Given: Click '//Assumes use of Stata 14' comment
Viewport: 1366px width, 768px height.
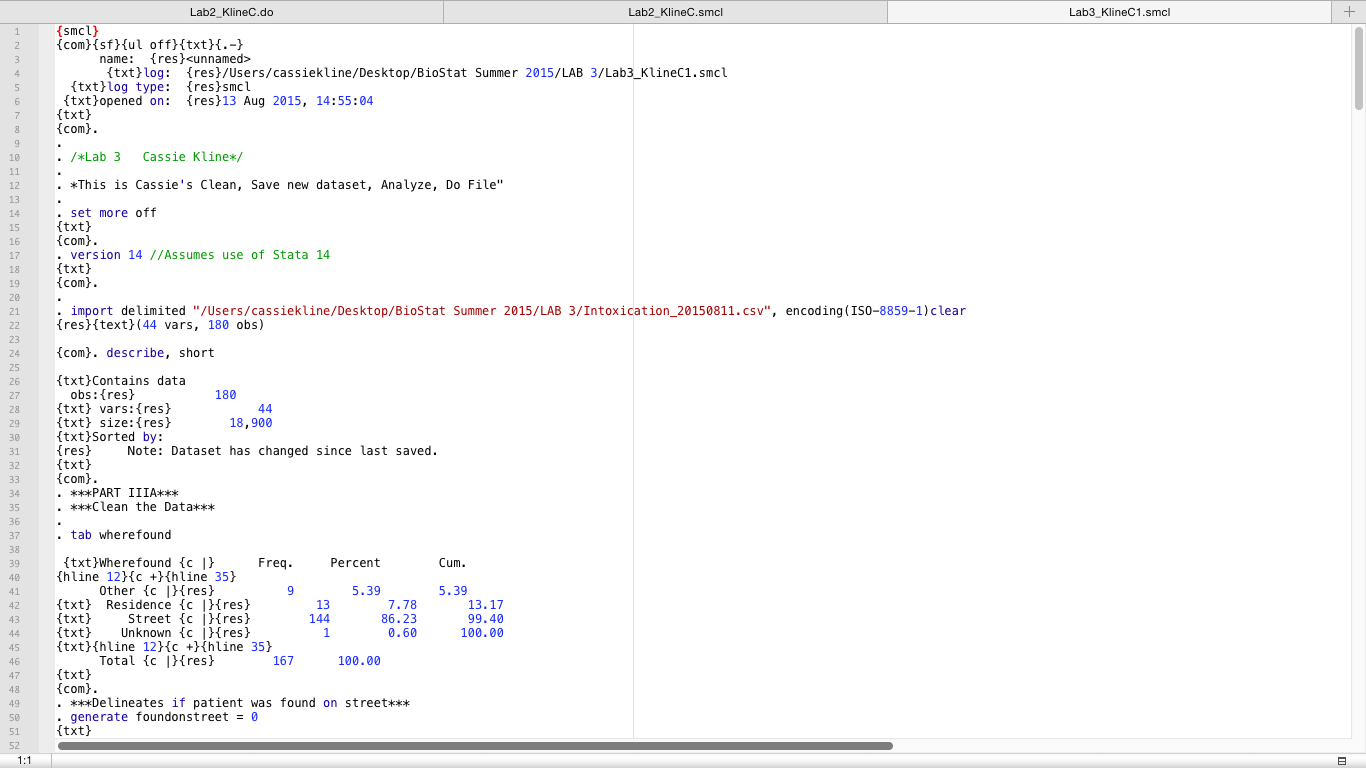Looking at the screenshot, I should 240,255.
